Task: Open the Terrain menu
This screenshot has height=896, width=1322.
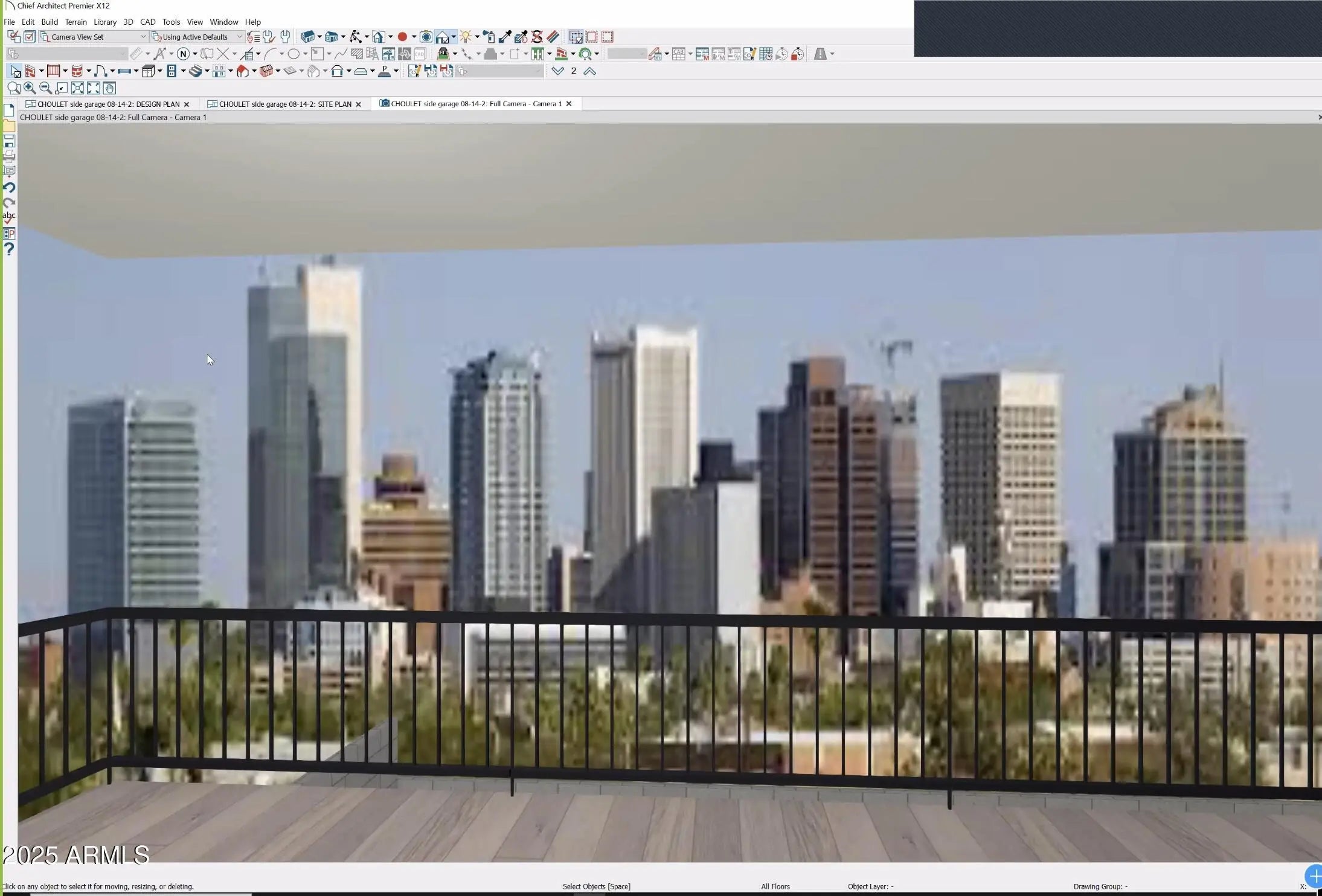Action: [x=75, y=22]
